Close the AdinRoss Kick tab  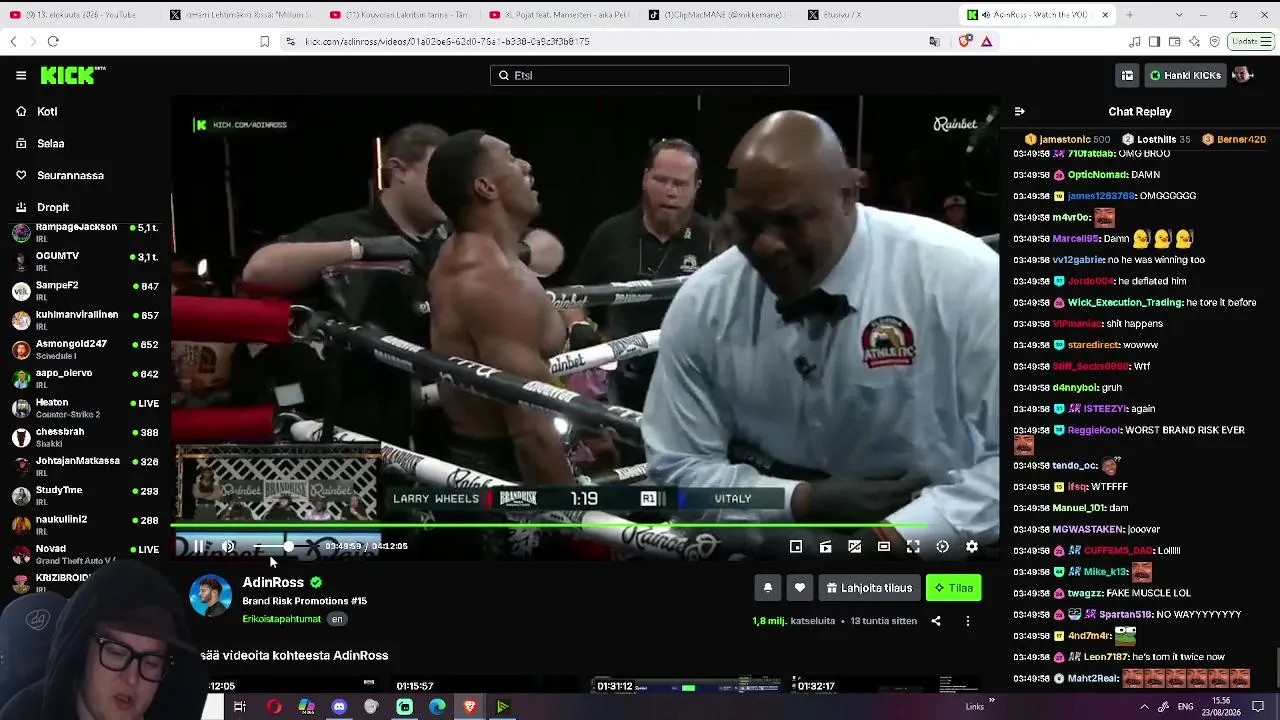[1105, 15]
